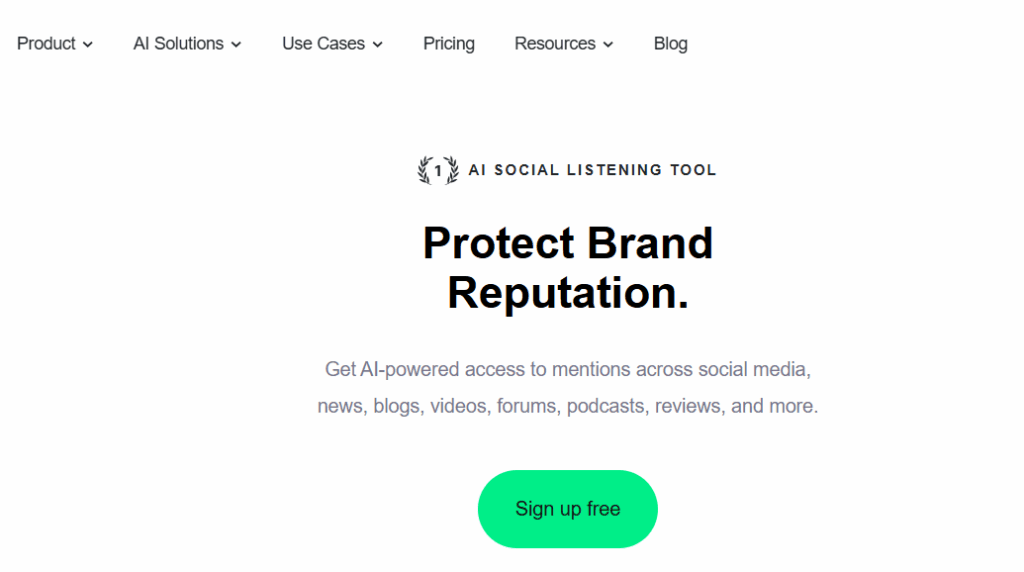Expand the Product menu chevron
The width and height of the screenshot is (1024, 572).
click(x=88, y=44)
